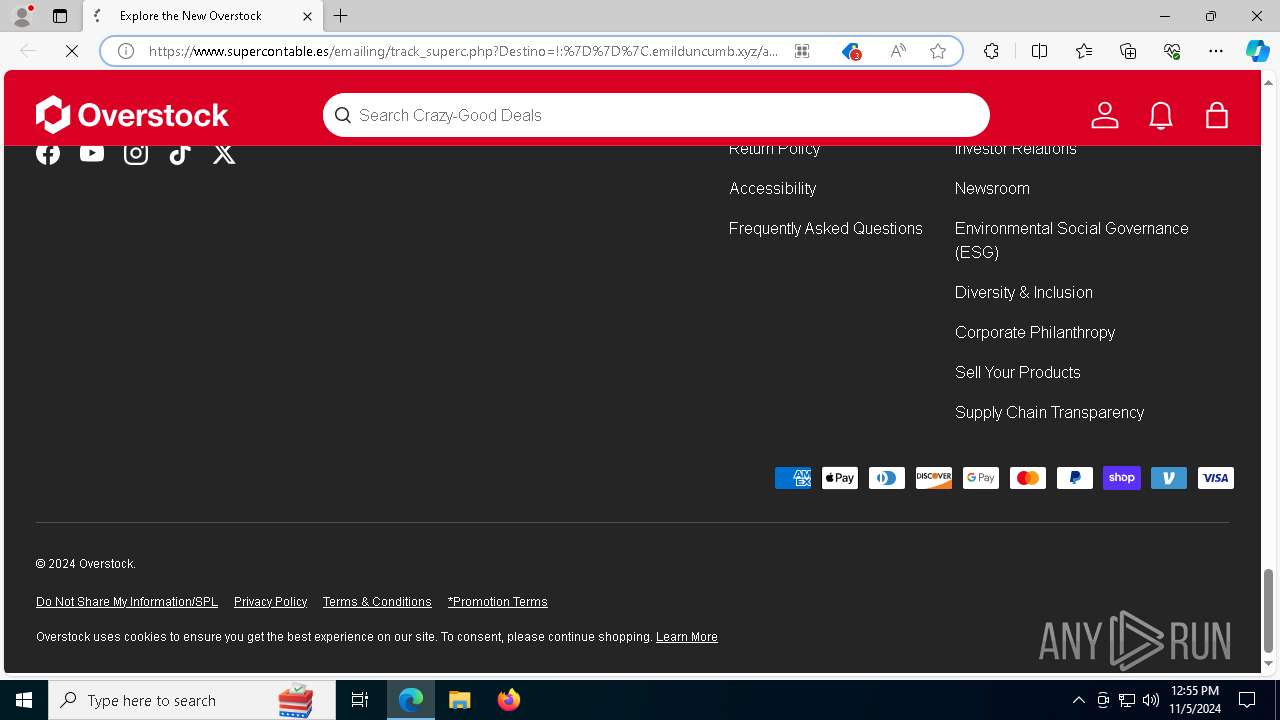Click the Venmo payment icon
Screen dimensions: 1280x720
click(1169, 478)
